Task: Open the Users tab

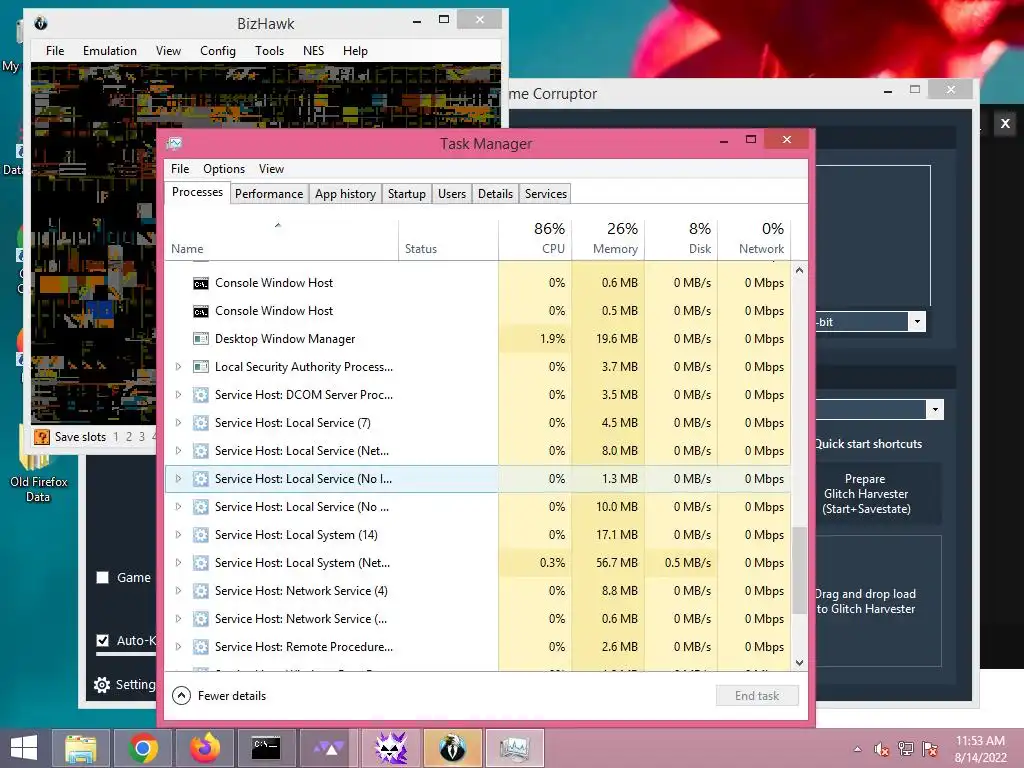Action: click(452, 194)
